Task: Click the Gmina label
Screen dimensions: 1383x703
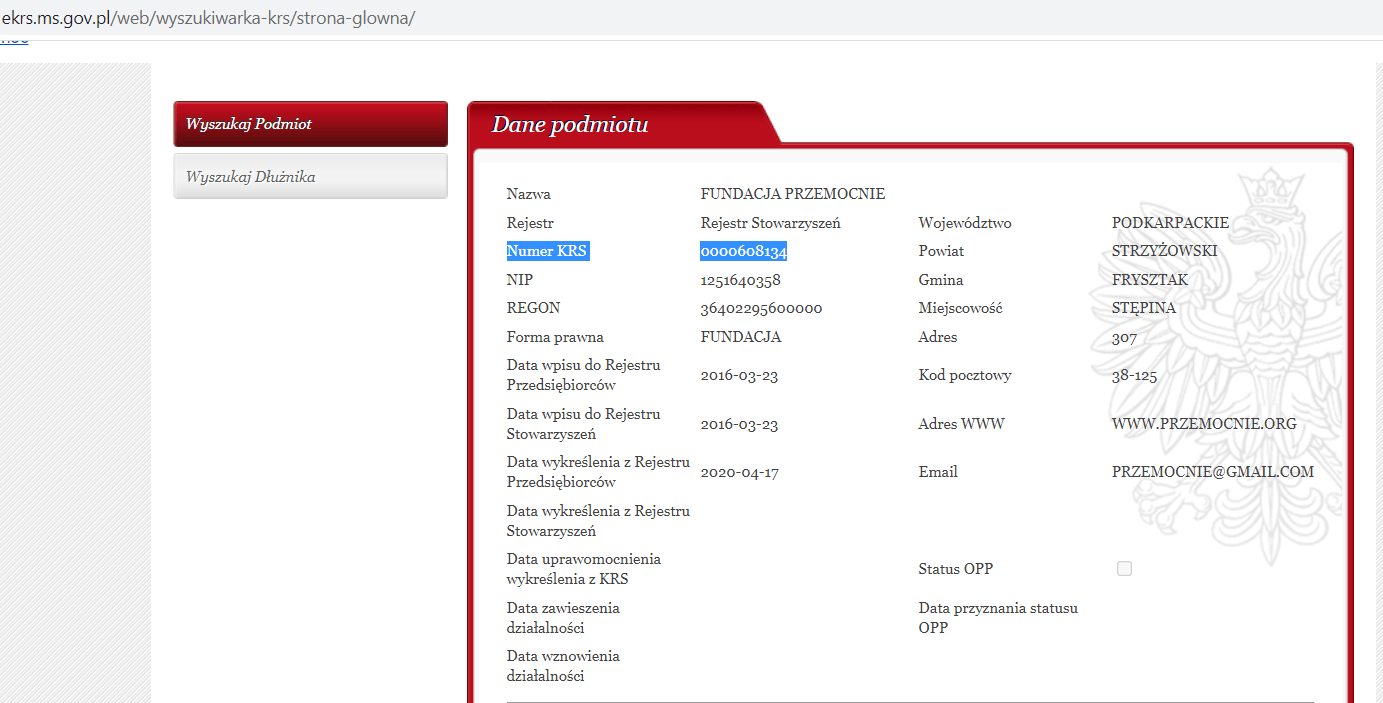Action: pos(941,280)
